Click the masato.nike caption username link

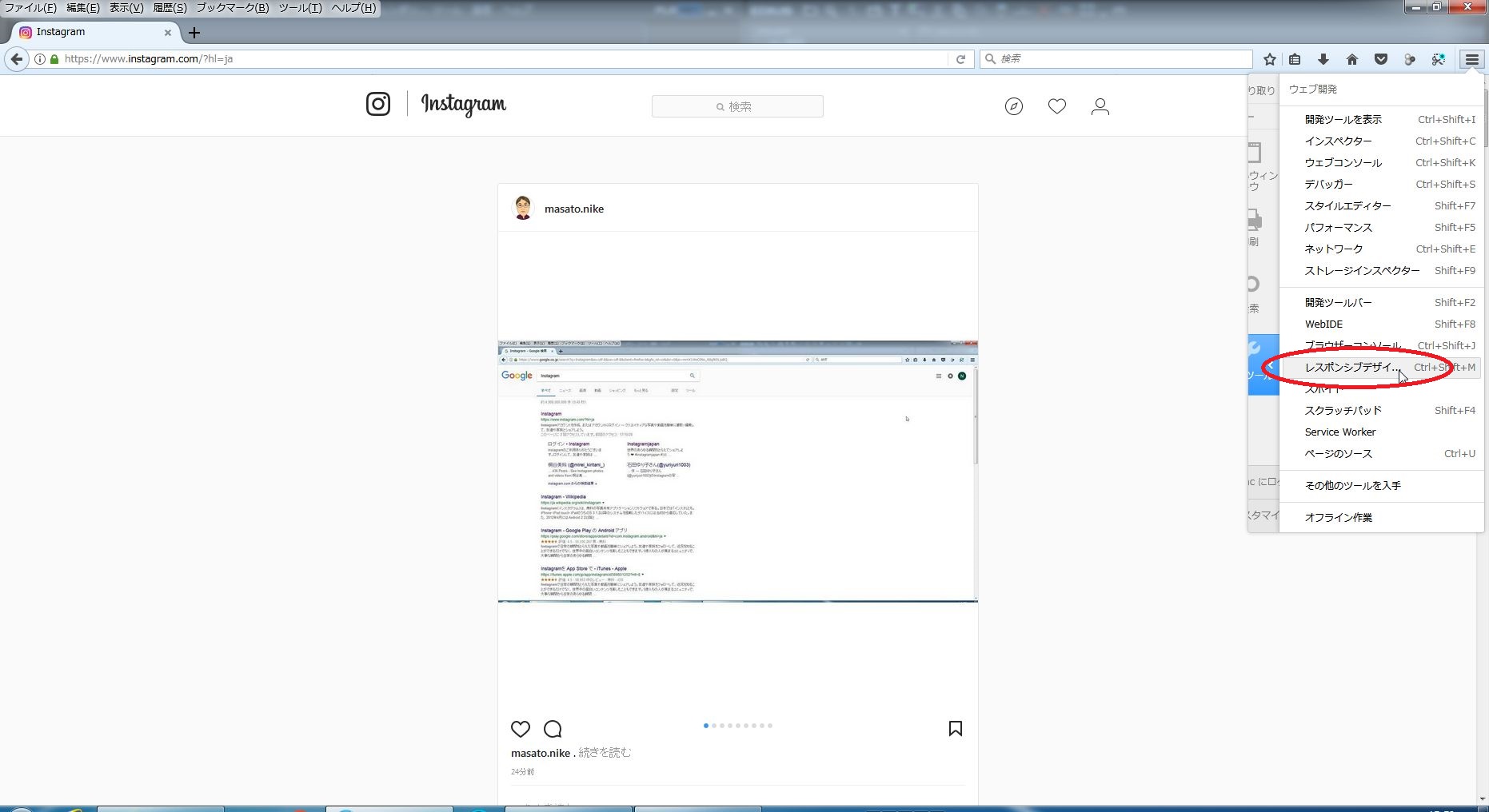pos(541,753)
